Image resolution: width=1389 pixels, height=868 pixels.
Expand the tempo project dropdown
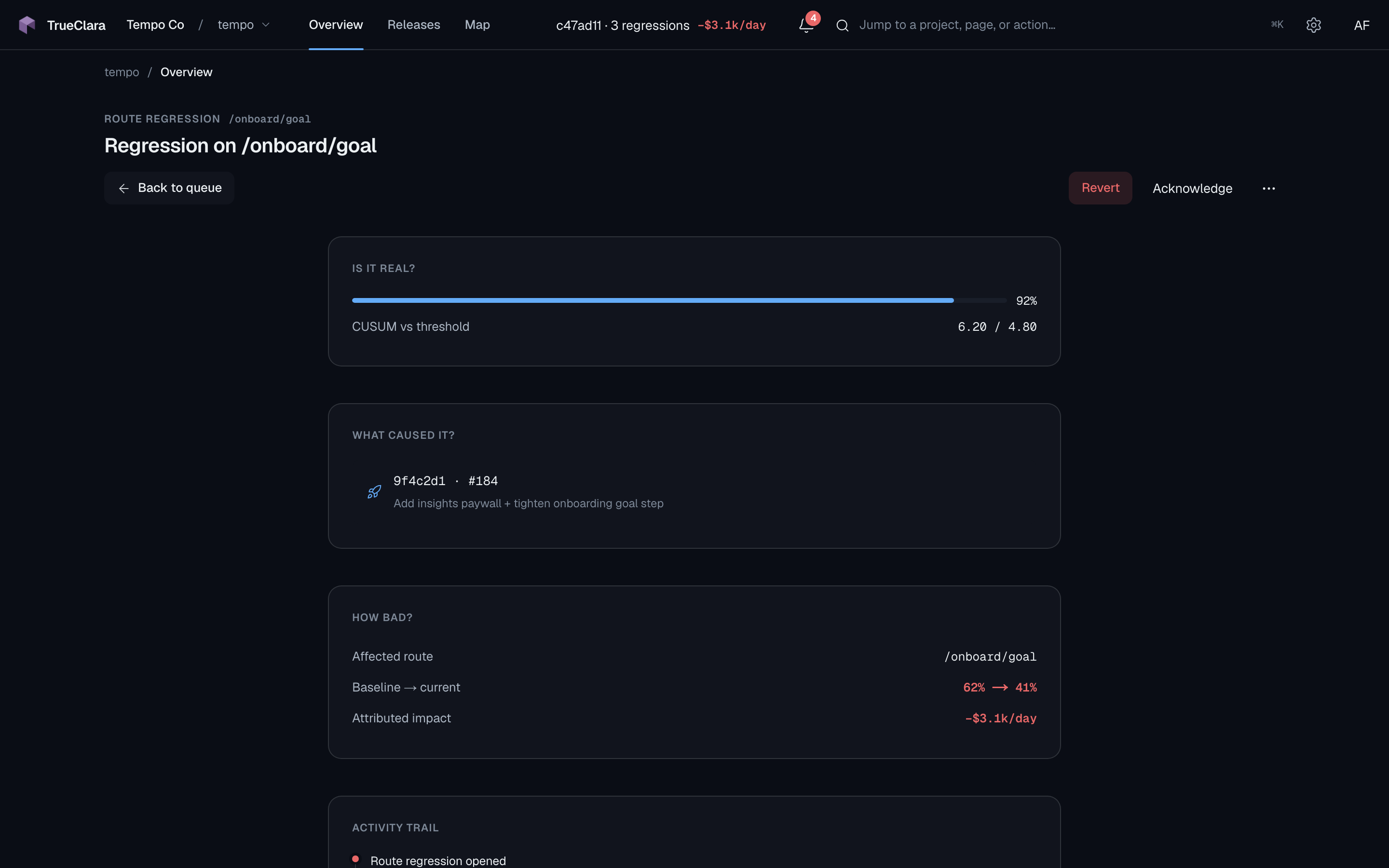[244, 25]
